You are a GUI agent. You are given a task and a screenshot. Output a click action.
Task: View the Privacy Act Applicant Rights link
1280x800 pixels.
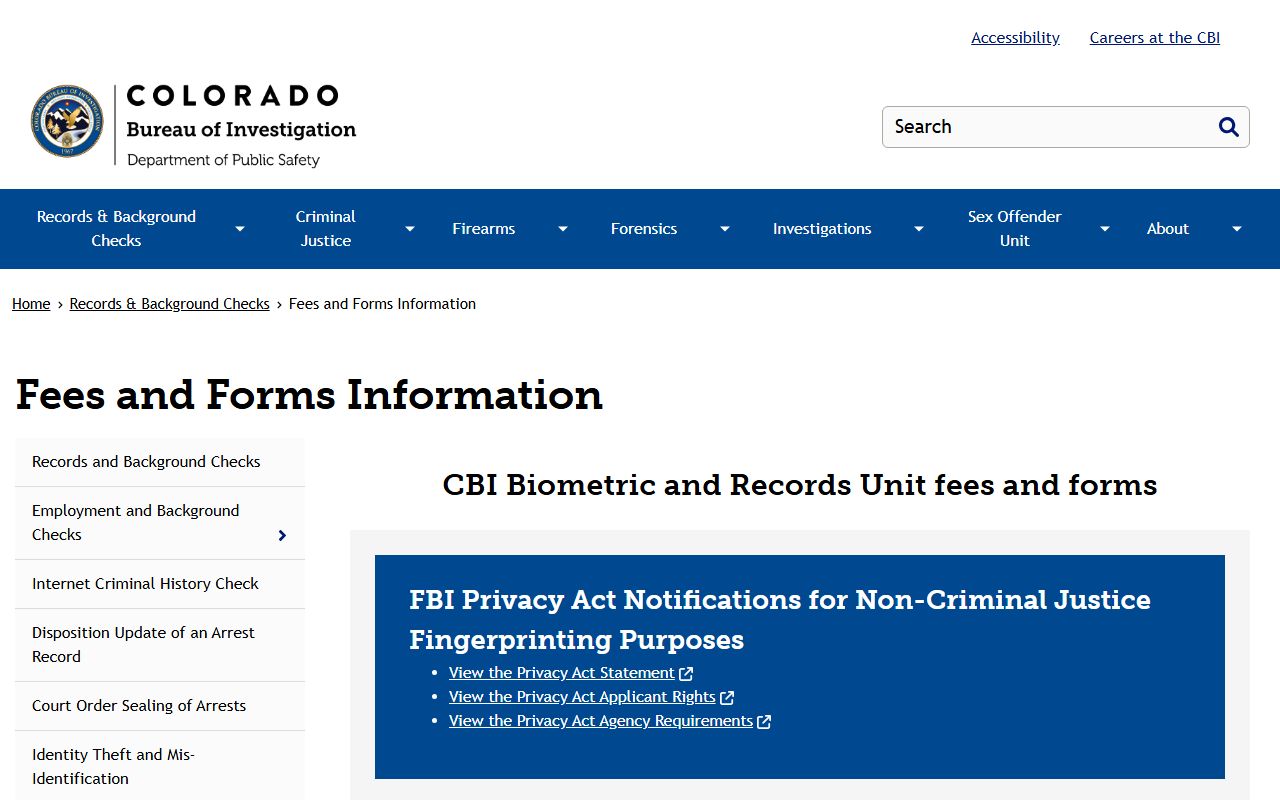pyautogui.click(x=582, y=697)
